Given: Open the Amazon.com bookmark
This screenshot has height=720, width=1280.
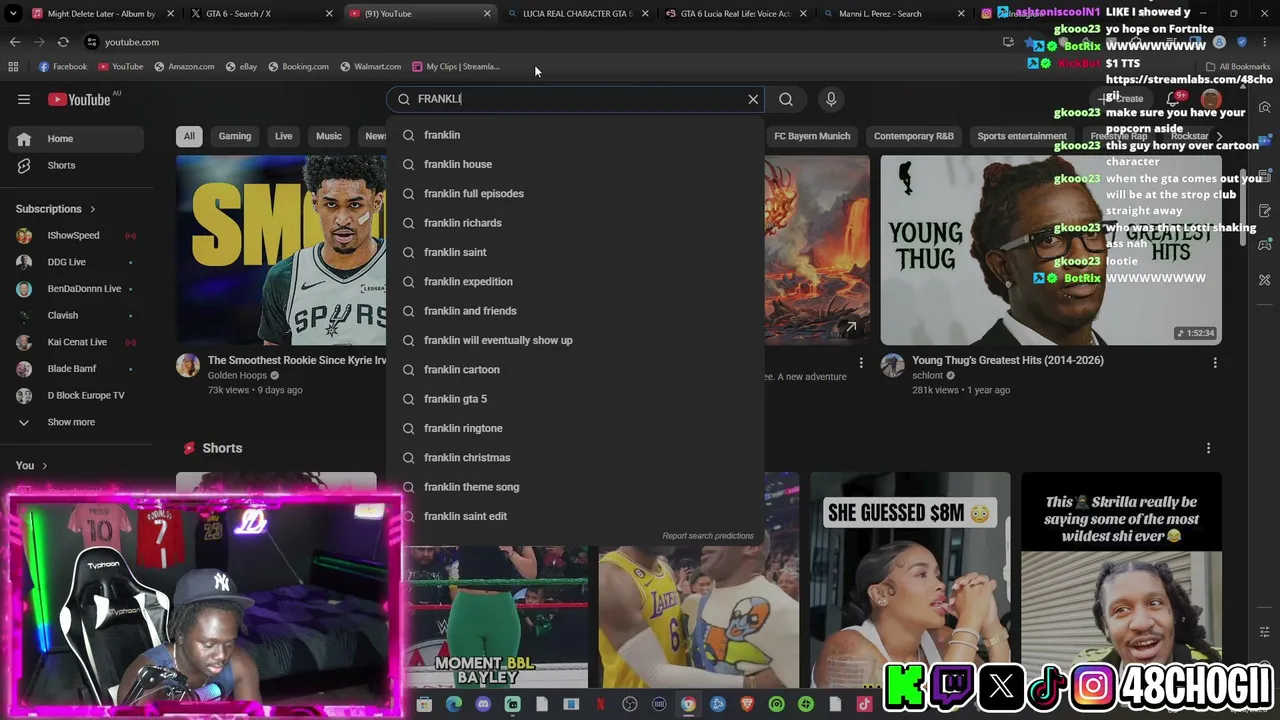Looking at the screenshot, I should 184,67.
